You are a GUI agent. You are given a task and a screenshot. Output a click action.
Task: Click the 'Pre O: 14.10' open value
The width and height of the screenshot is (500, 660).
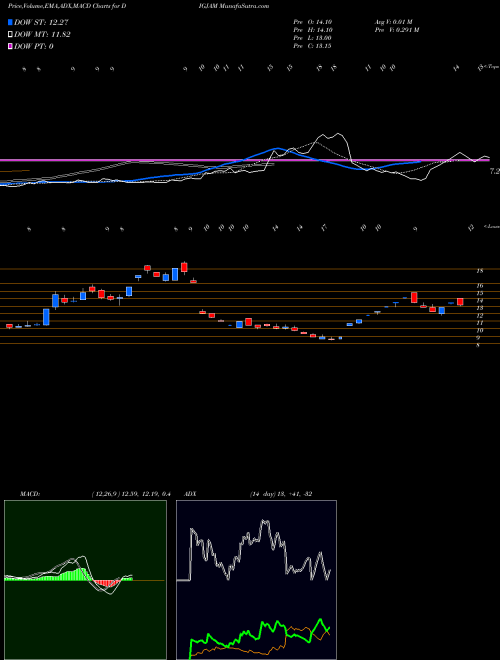[312, 22]
